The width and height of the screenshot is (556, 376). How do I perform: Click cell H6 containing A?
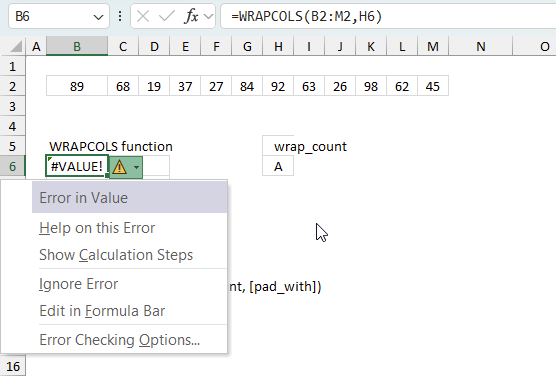(278, 166)
